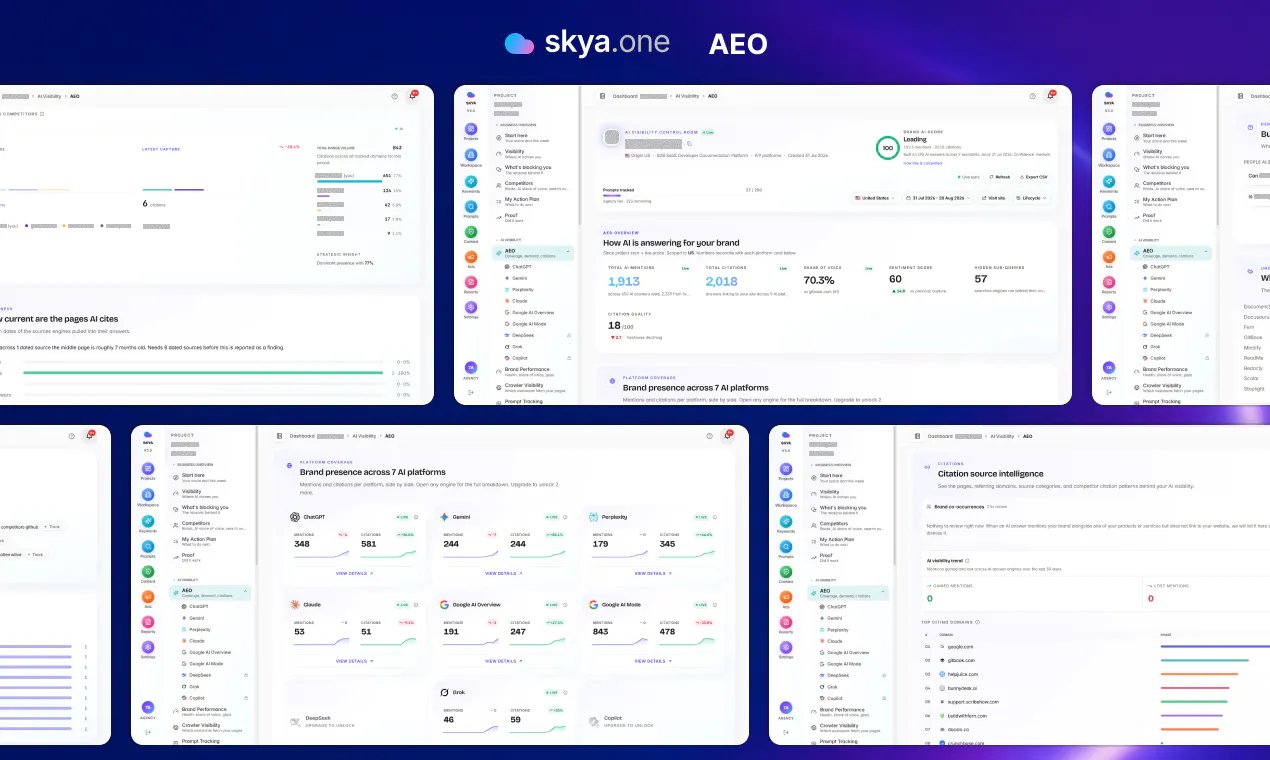This screenshot has height=760, width=1270.
Task: Click the Brand AI Score 100 ring
Action: pos(887,148)
